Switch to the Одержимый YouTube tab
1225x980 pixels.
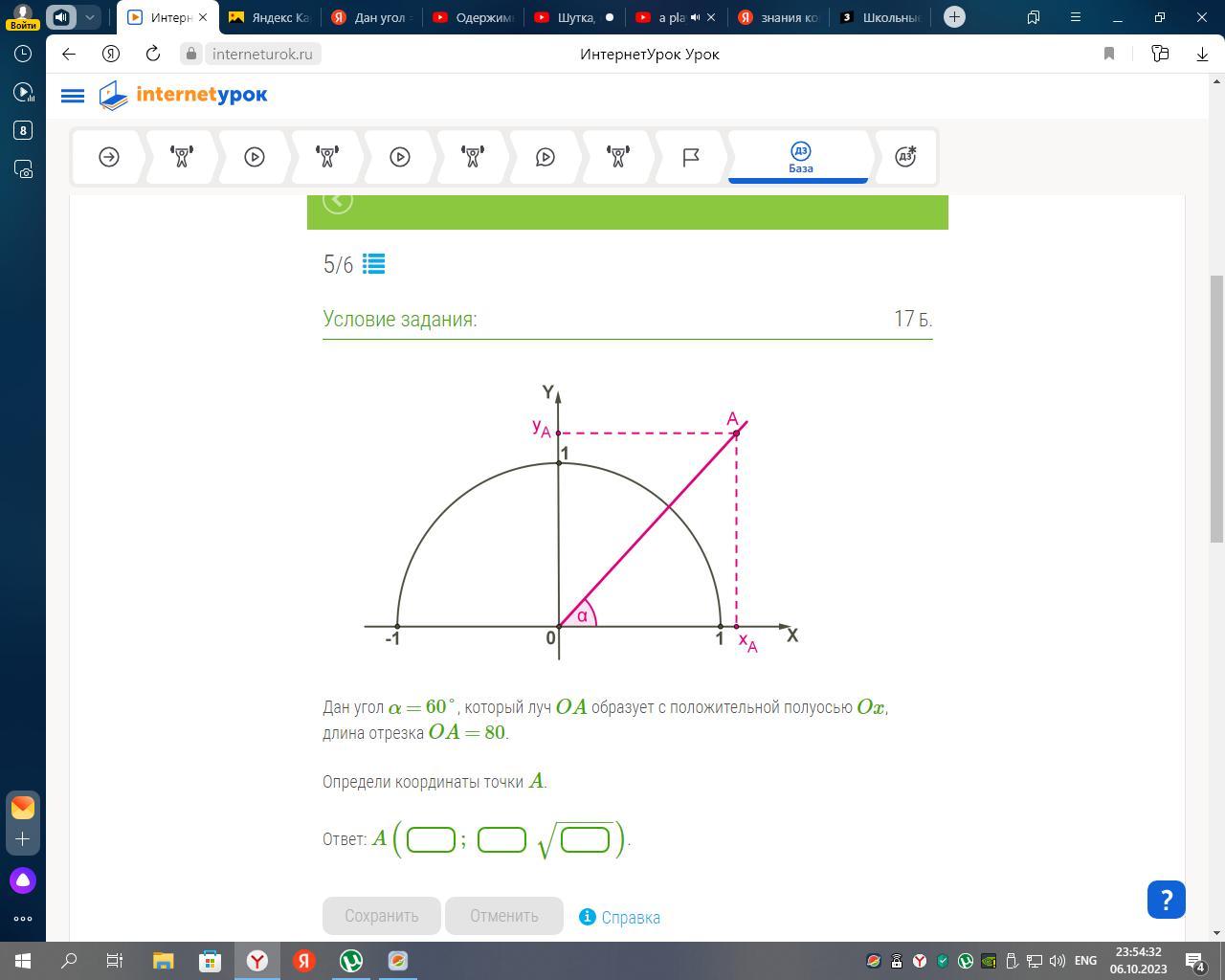(x=474, y=17)
